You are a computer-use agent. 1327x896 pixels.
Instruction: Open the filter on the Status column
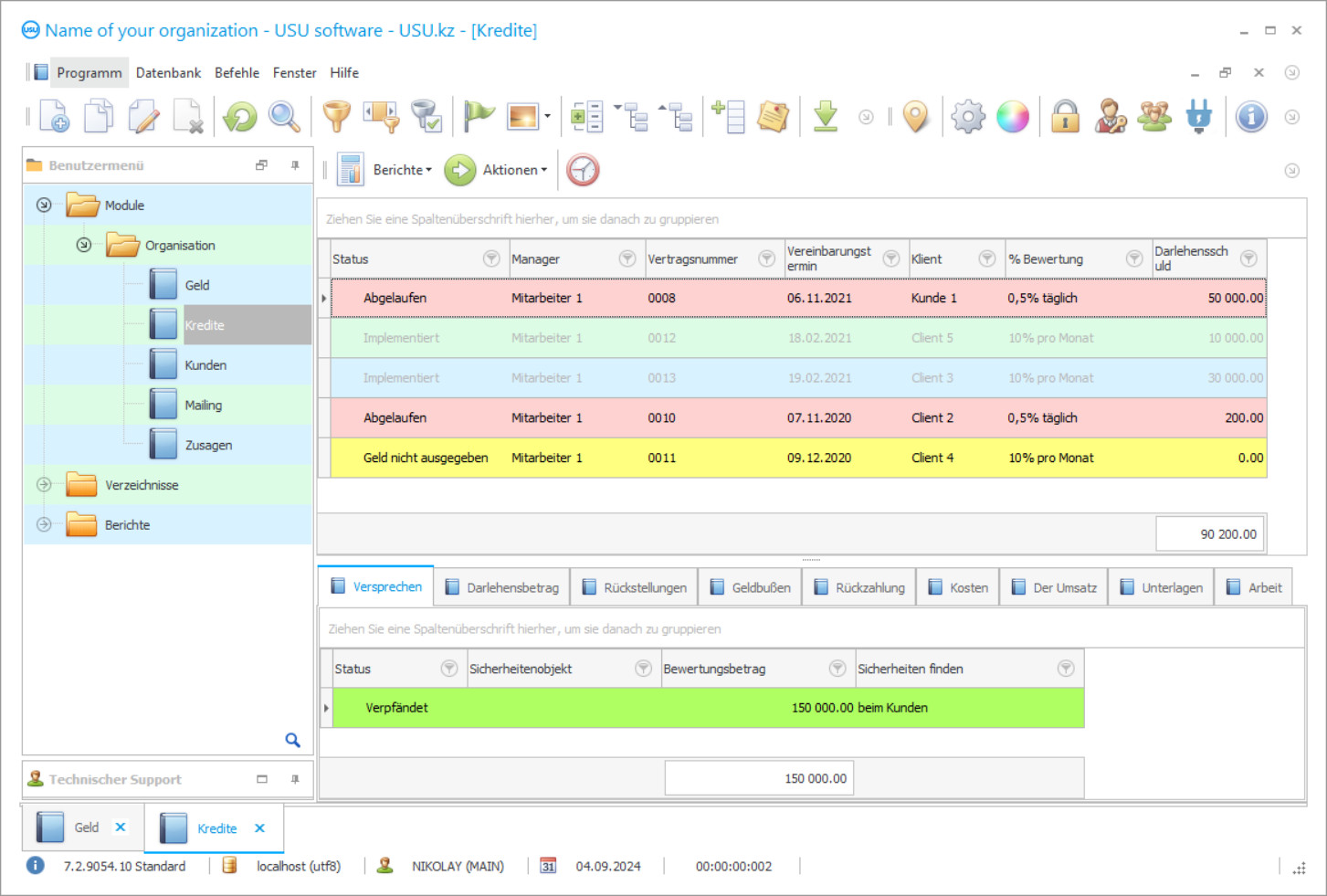pyautogui.click(x=492, y=258)
